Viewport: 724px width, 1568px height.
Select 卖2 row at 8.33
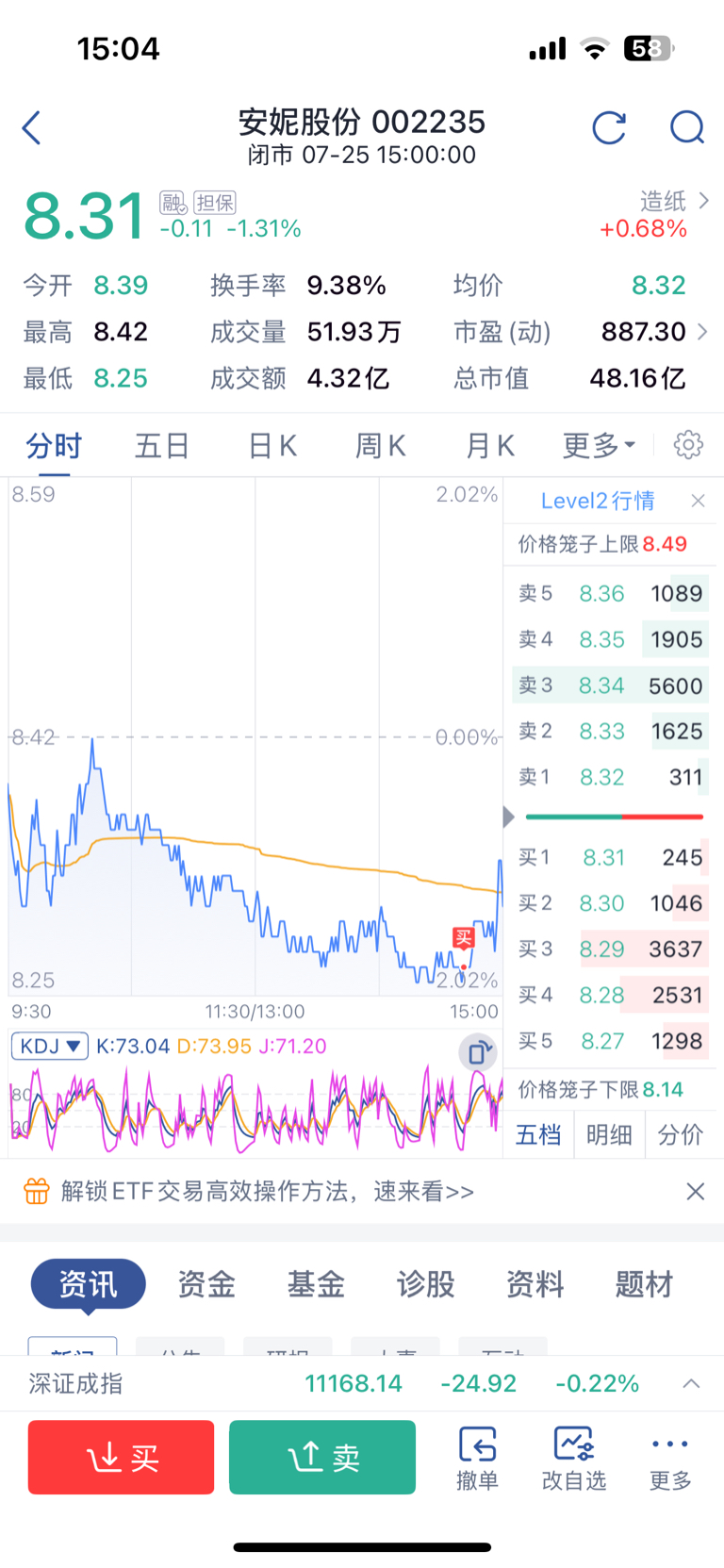610,731
